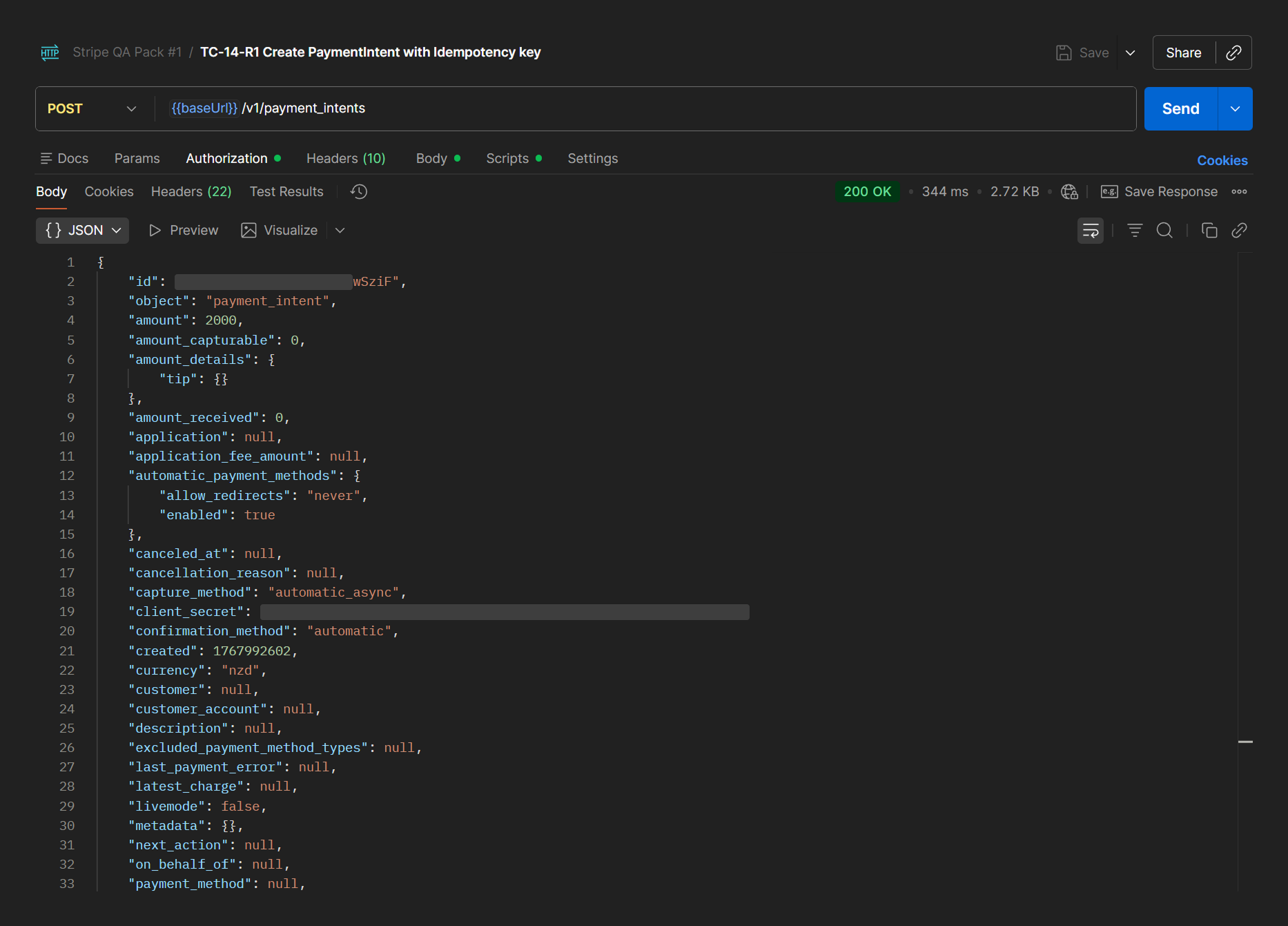Click the Docs lines icon

pyautogui.click(x=46, y=158)
